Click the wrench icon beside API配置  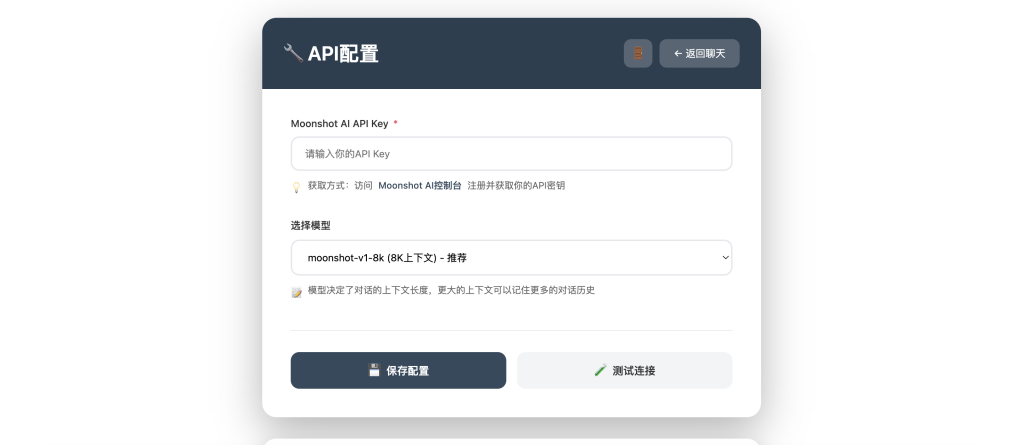pos(293,53)
